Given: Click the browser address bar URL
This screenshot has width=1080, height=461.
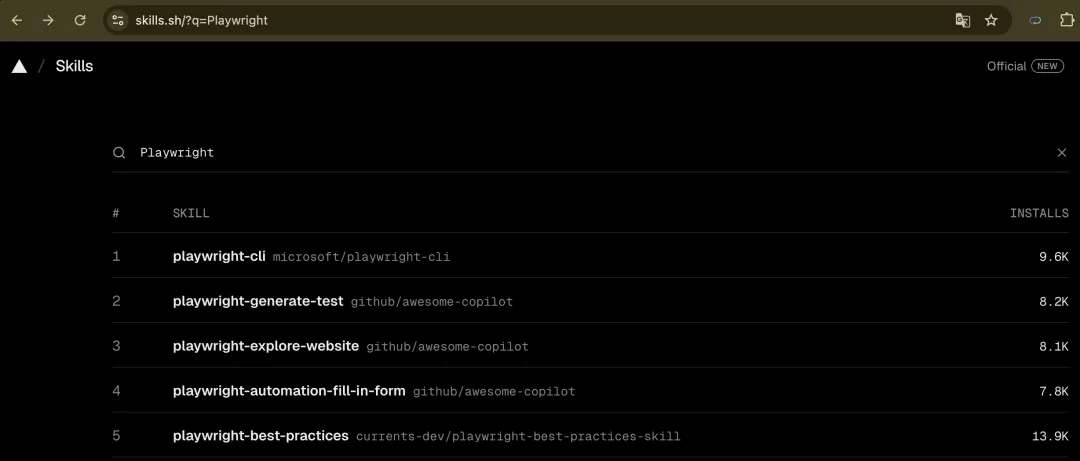Looking at the screenshot, I should pyautogui.click(x=202, y=20).
